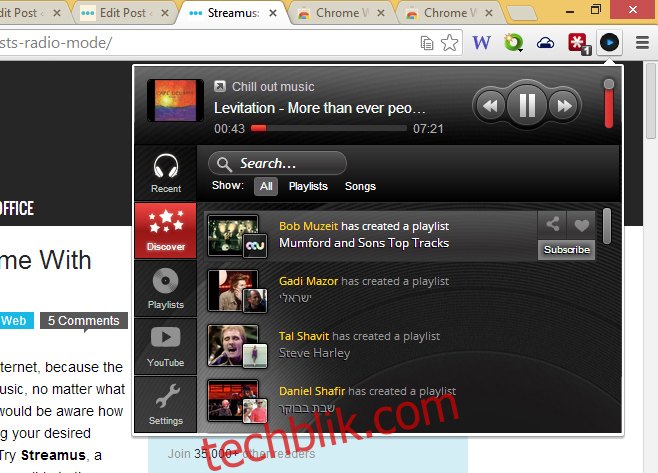
Task: Pause the playing Levitation track
Action: (x=527, y=105)
